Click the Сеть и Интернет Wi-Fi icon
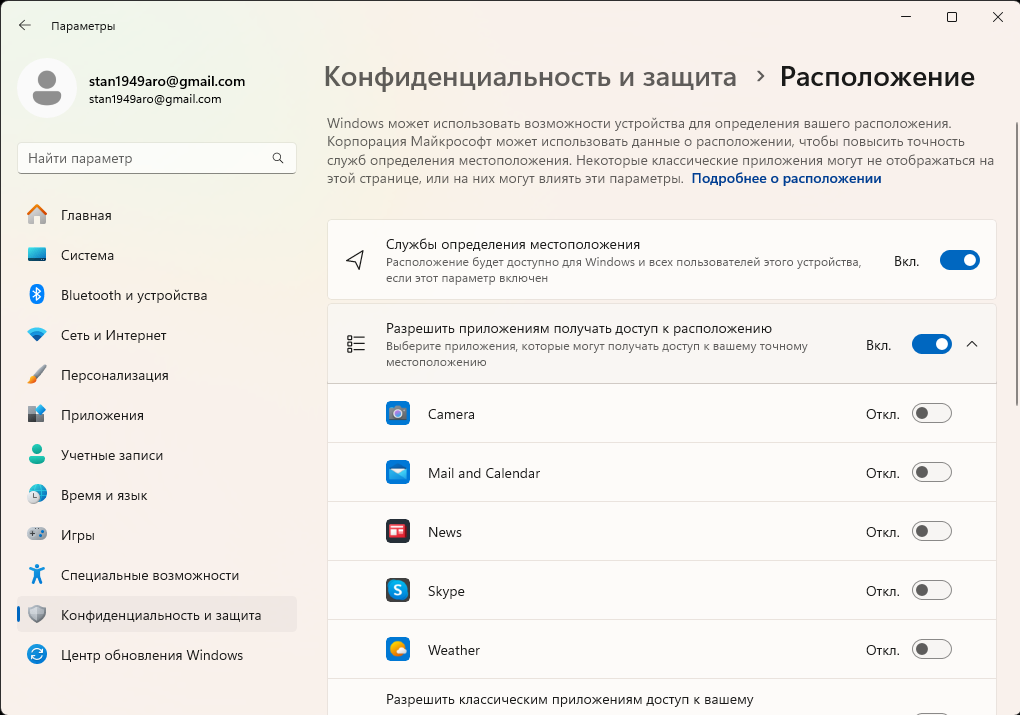Image resolution: width=1020 pixels, height=715 pixels. 37,334
